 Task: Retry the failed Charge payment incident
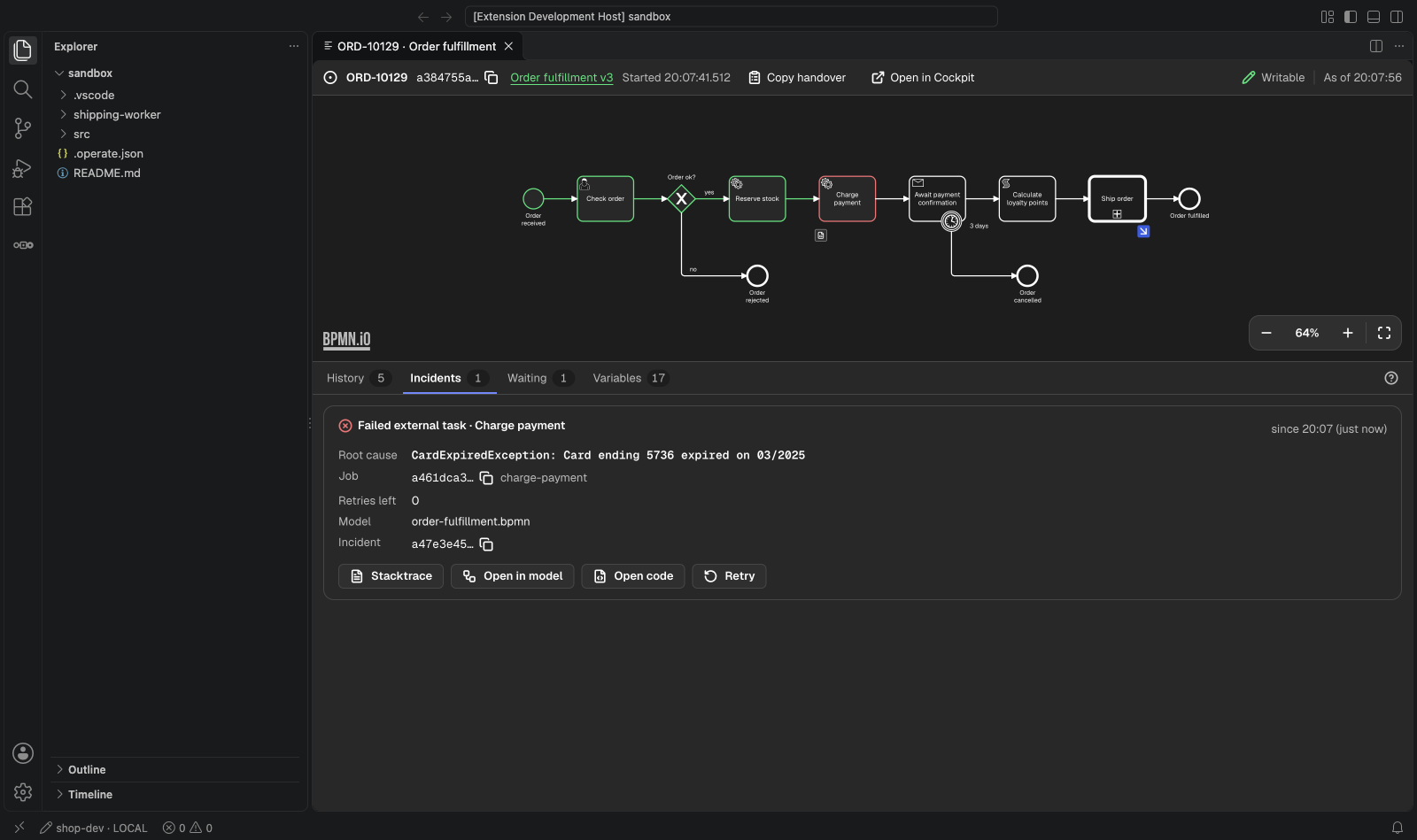(x=729, y=576)
